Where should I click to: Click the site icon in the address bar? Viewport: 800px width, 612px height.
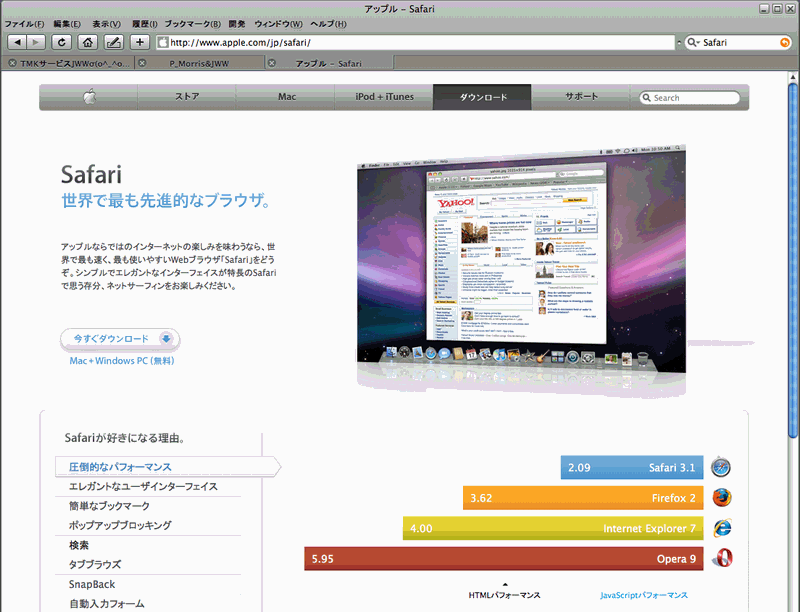163,42
